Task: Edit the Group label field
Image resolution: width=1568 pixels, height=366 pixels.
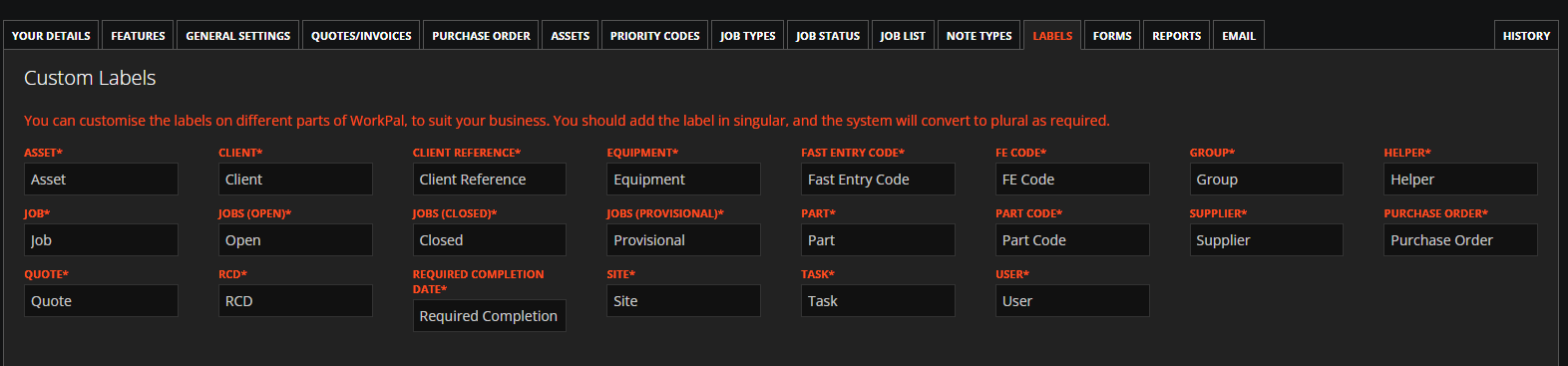Action: click(x=1267, y=180)
